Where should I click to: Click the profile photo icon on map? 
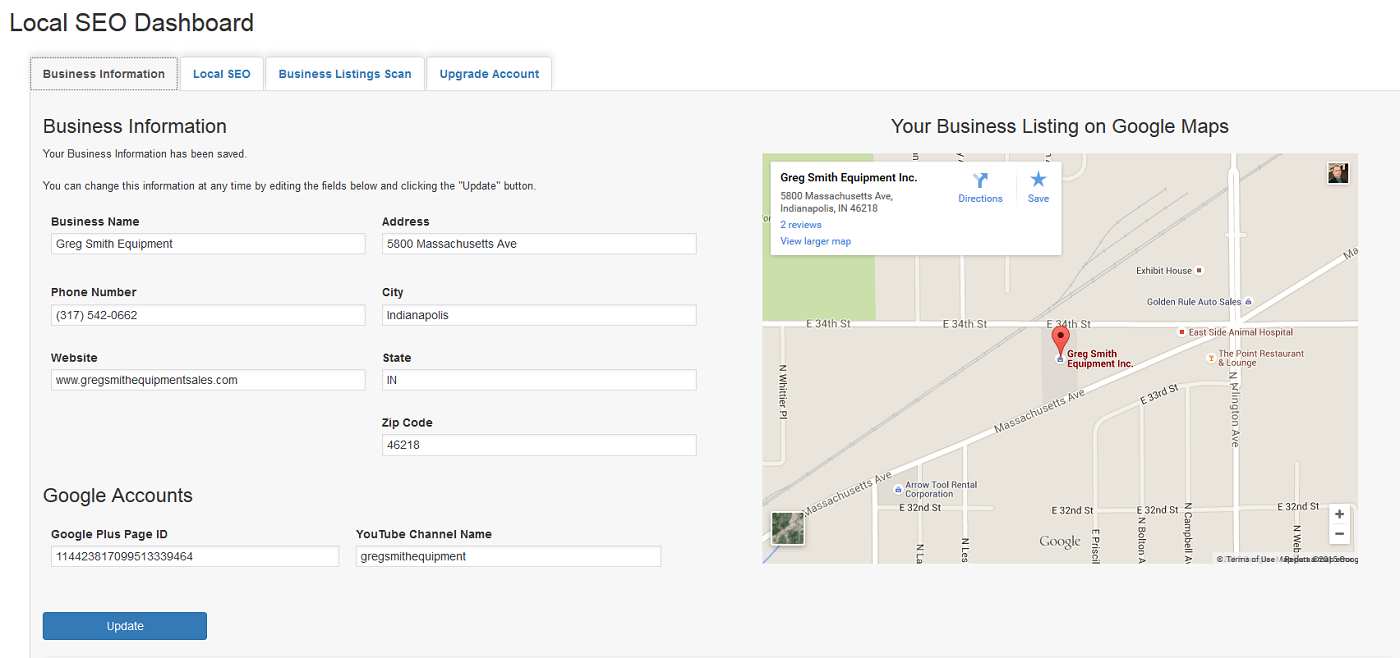pyautogui.click(x=1338, y=173)
